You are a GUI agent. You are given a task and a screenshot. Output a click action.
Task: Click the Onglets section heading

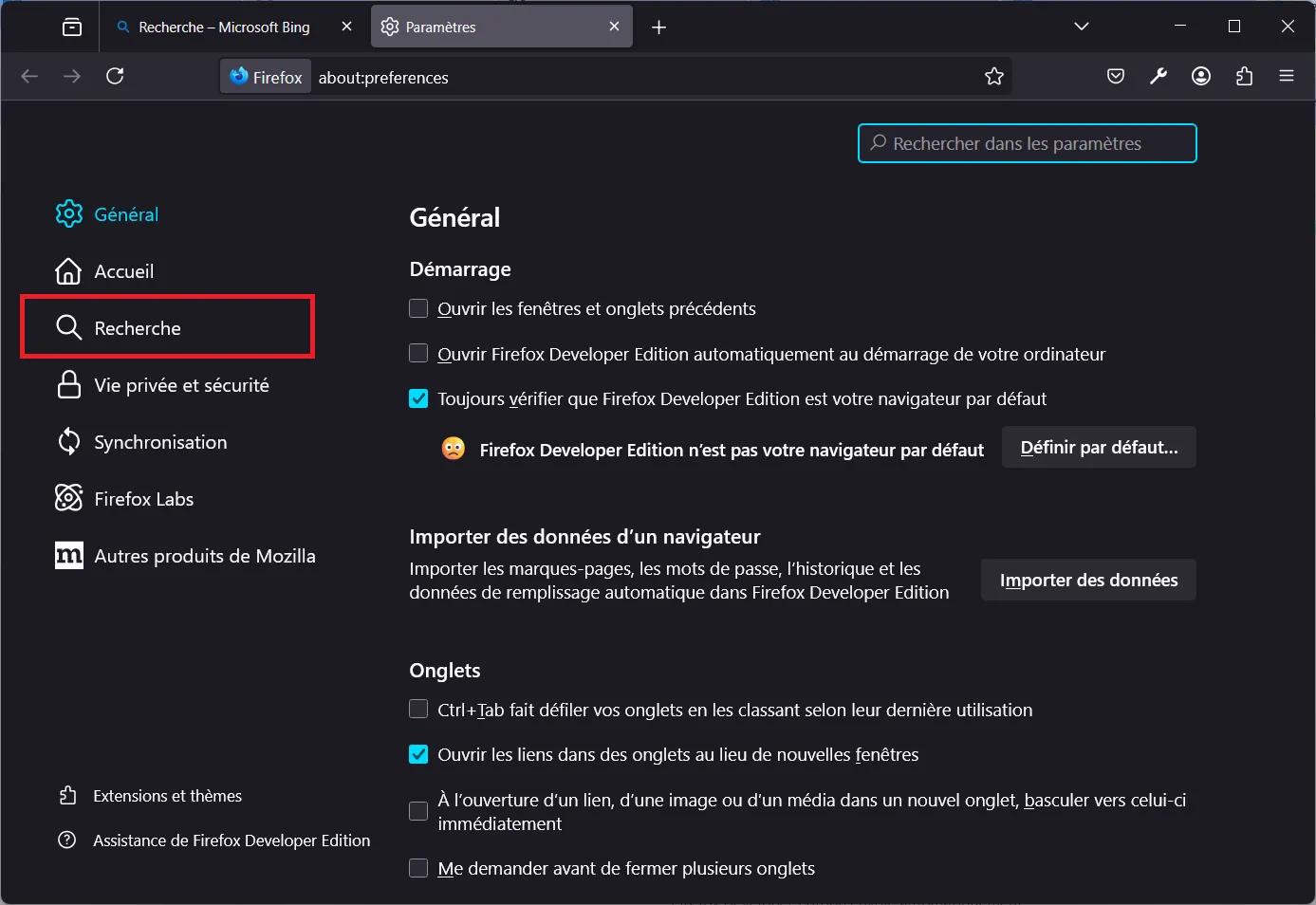click(445, 671)
